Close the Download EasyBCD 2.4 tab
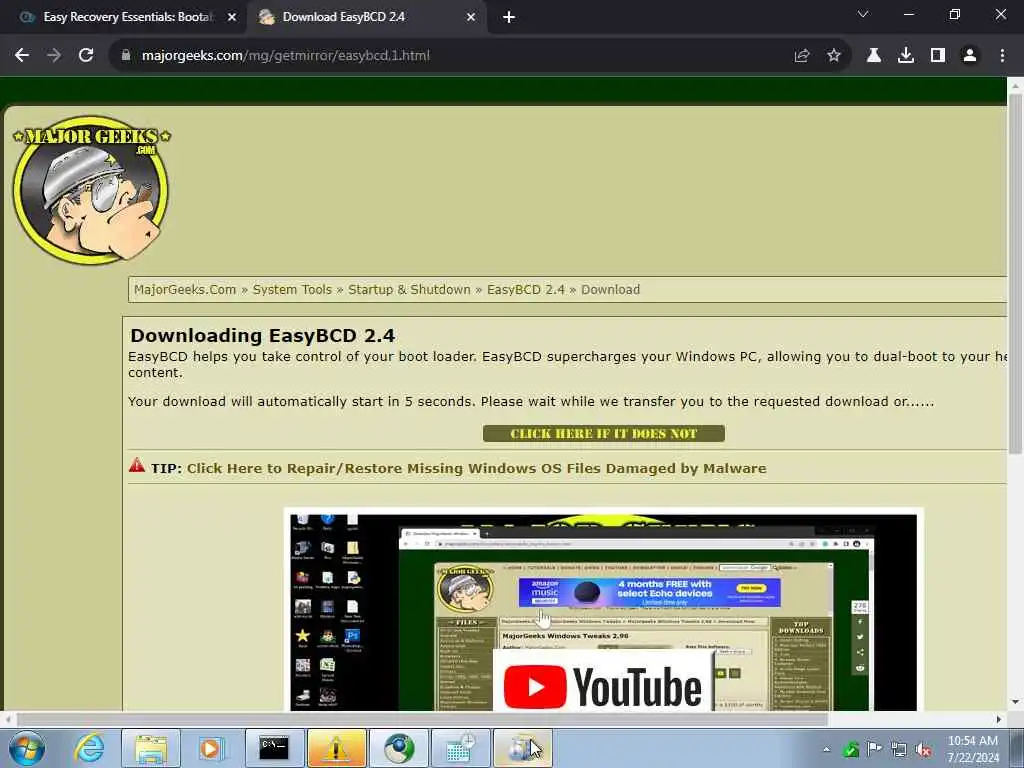 coord(471,18)
